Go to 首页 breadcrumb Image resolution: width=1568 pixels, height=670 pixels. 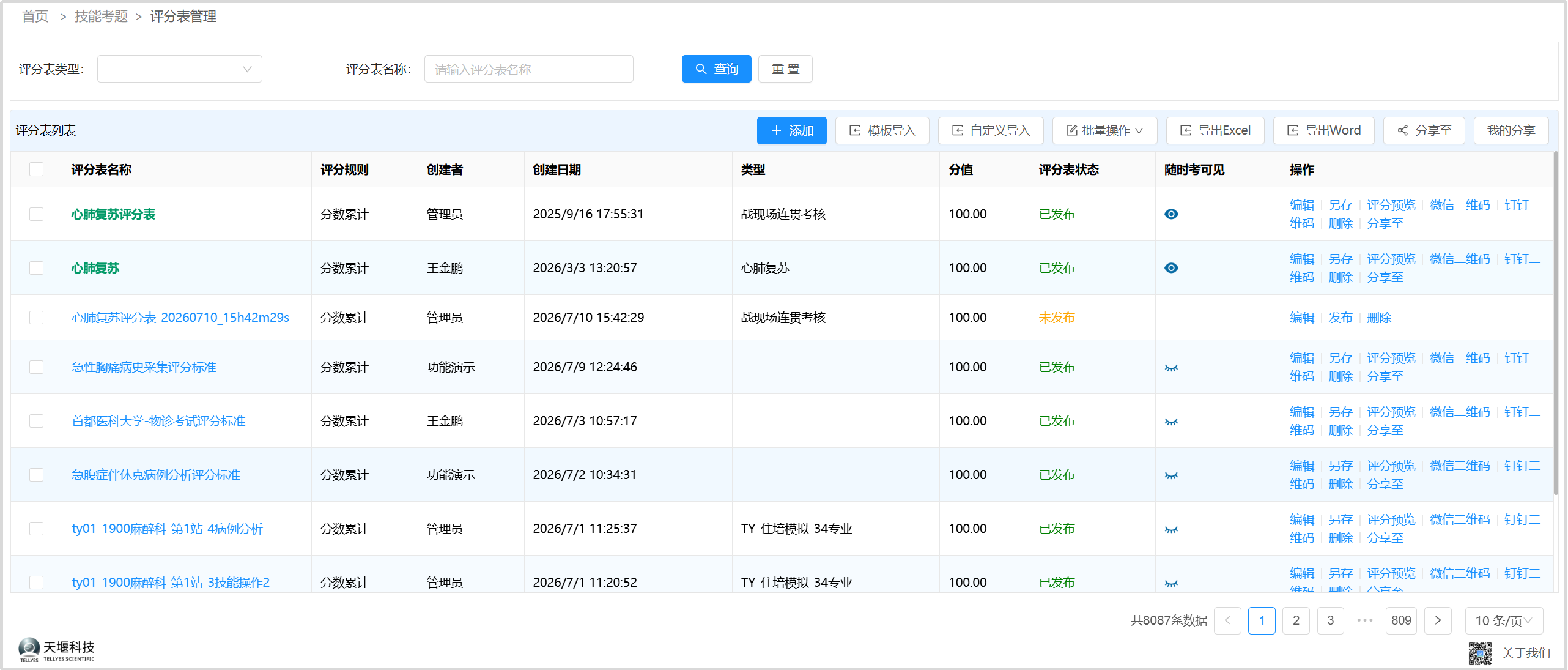point(35,17)
